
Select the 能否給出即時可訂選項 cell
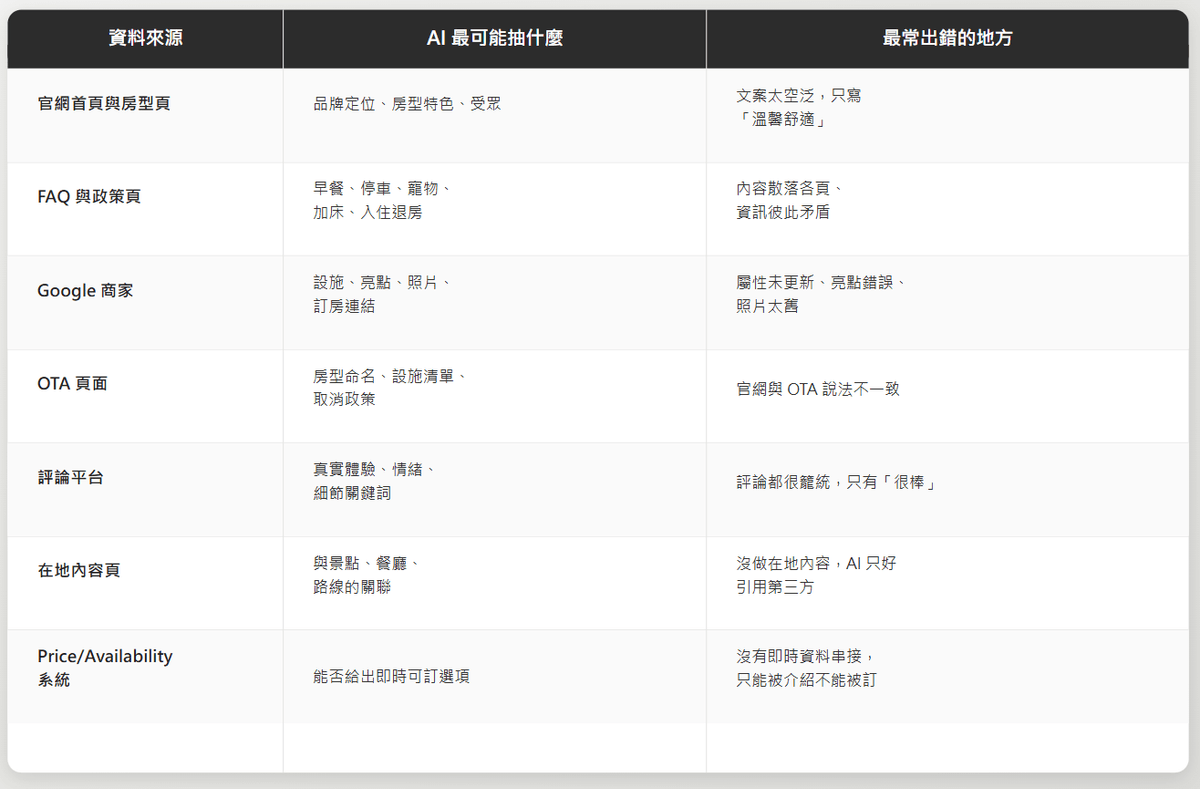coord(391,677)
